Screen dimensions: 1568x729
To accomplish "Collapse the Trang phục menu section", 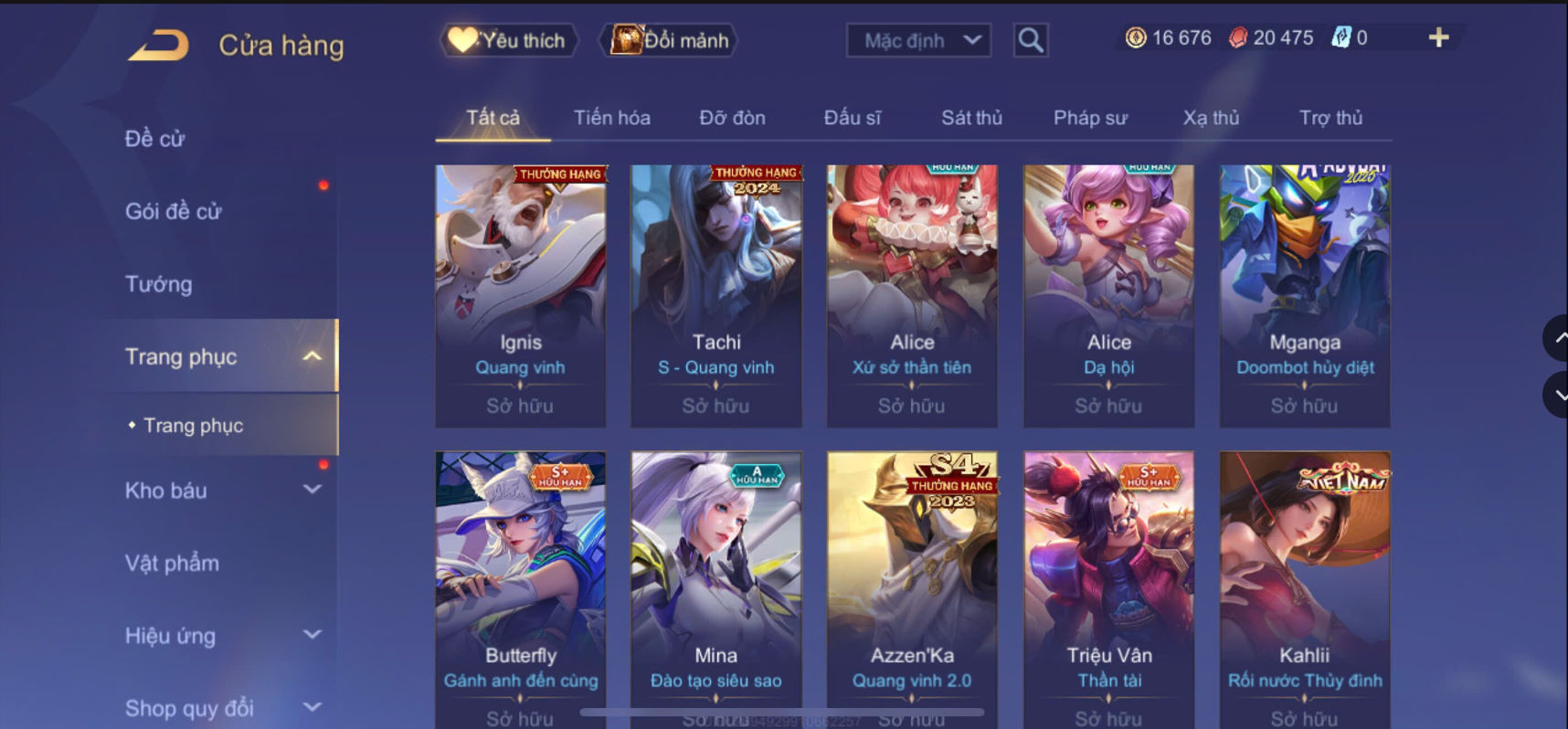I will coord(313,356).
